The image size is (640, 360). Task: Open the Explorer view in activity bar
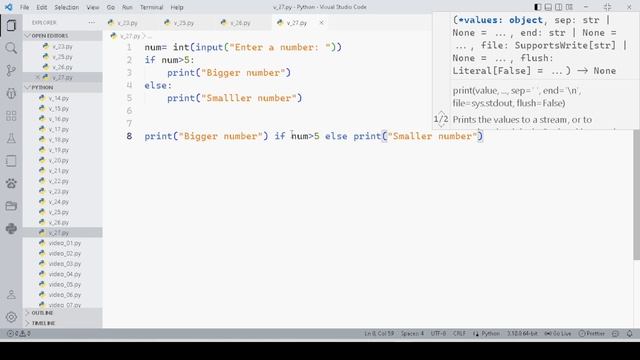pos(11,25)
